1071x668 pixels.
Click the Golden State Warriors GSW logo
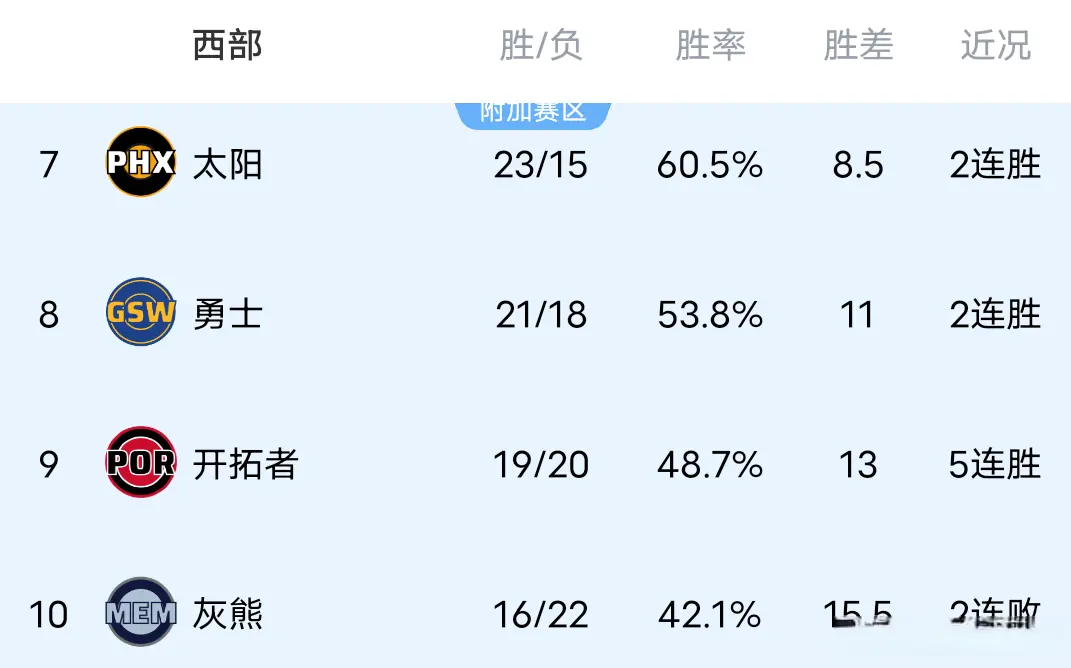coord(141,313)
